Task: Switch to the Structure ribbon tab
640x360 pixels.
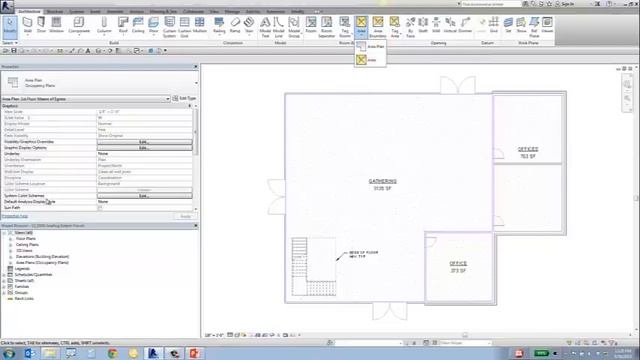Action: (55, 11)
